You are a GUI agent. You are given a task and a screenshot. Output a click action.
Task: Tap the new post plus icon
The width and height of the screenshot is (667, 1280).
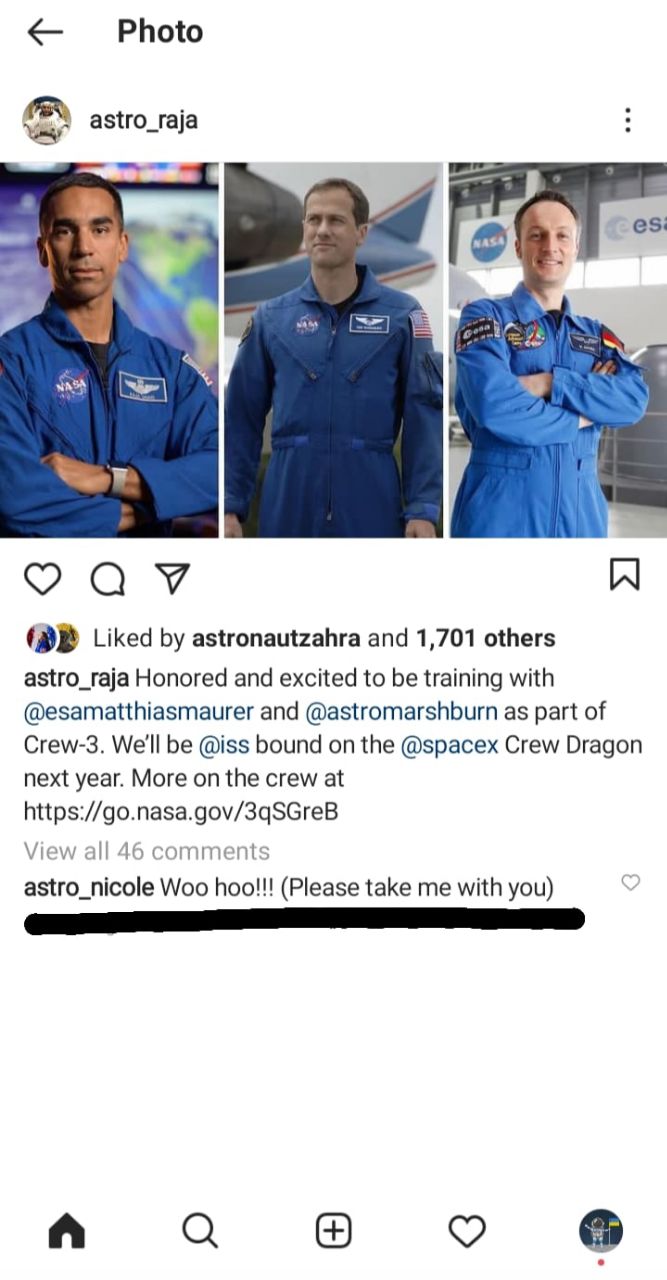[333, 1231]
